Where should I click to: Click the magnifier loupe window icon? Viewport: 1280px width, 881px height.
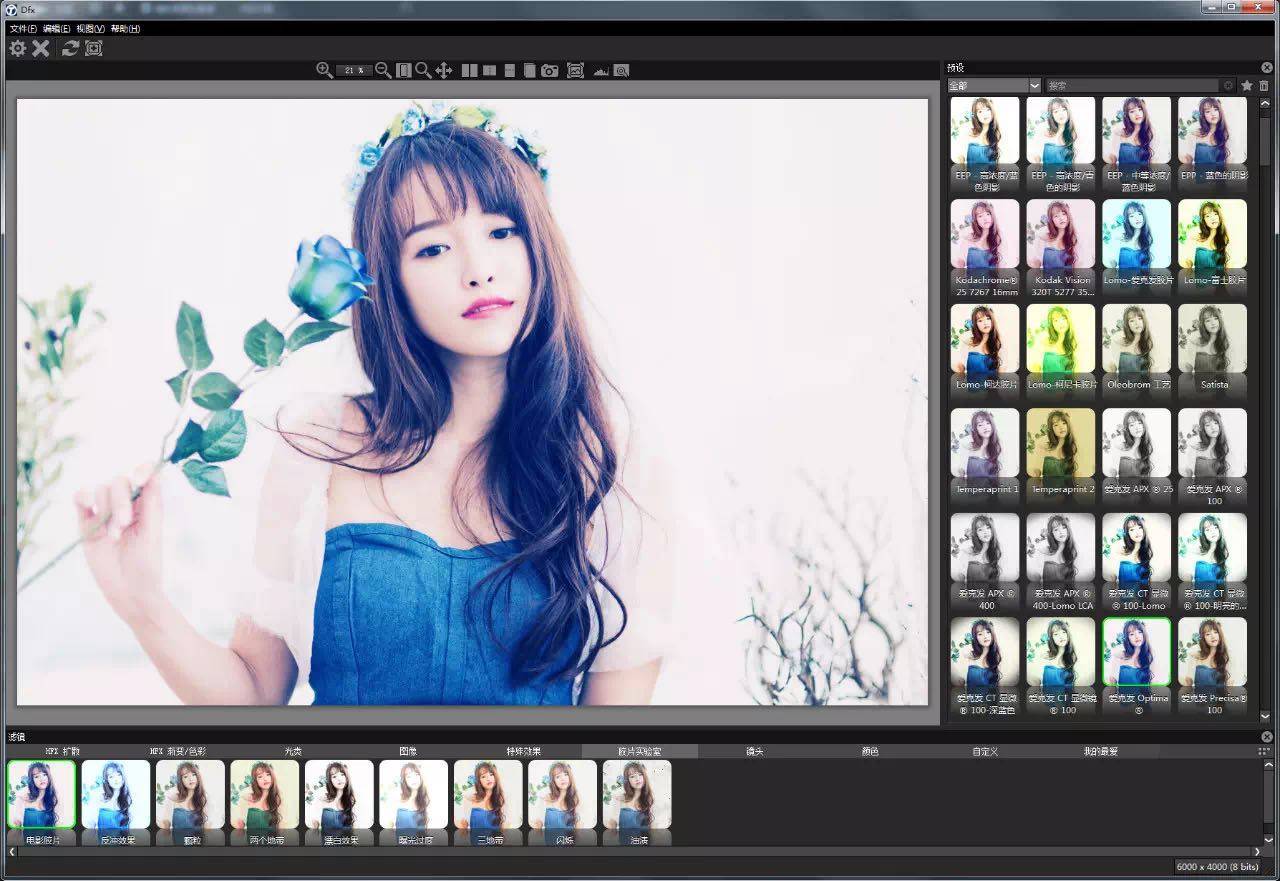(621, 70)
